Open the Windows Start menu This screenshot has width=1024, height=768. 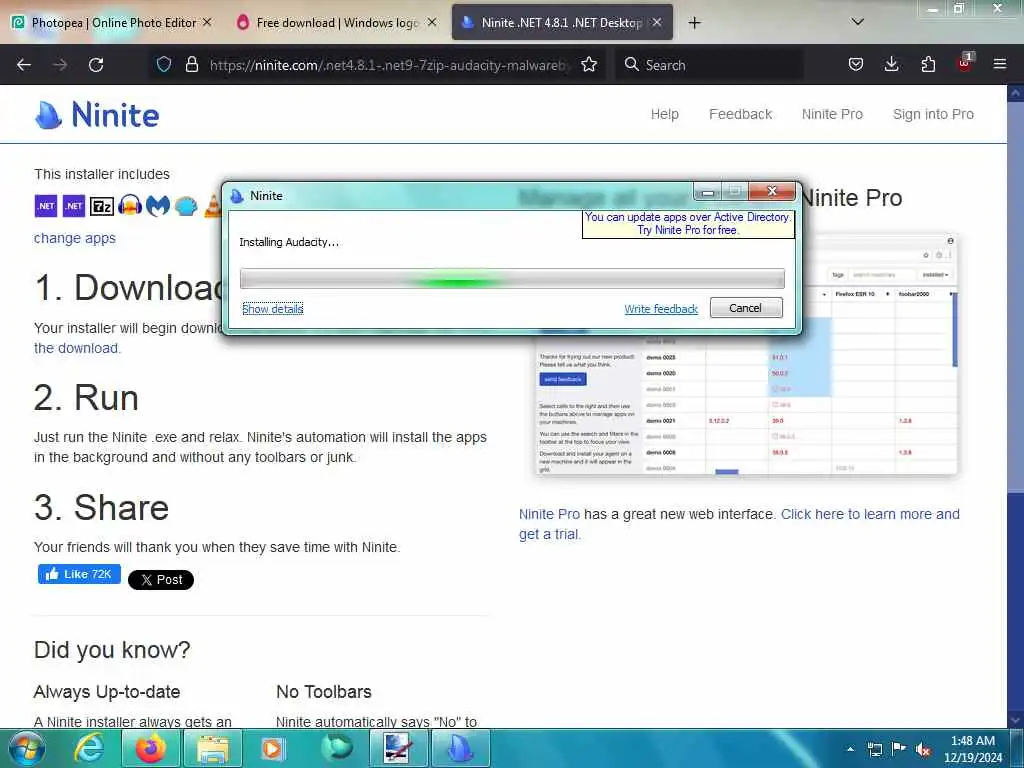[25, 749]
